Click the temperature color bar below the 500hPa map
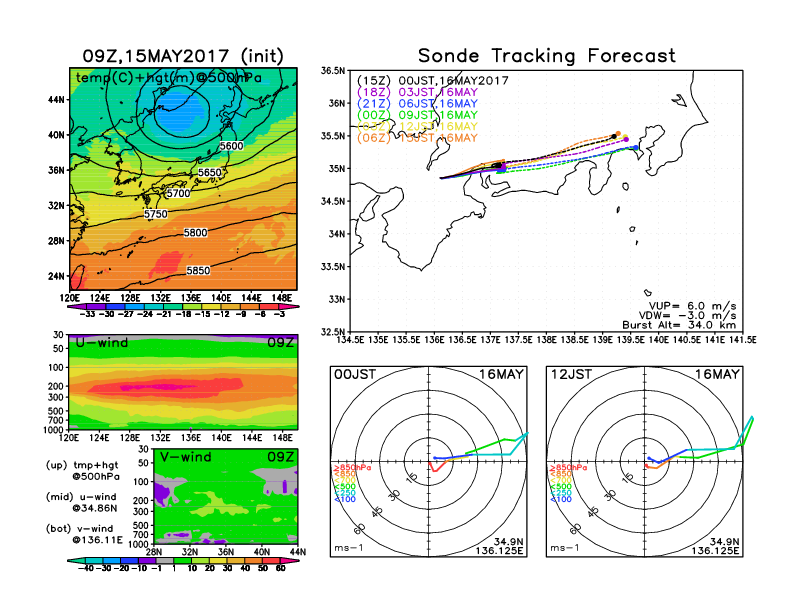Viewport: 792px width, 612px height. (x=182, y=307)
